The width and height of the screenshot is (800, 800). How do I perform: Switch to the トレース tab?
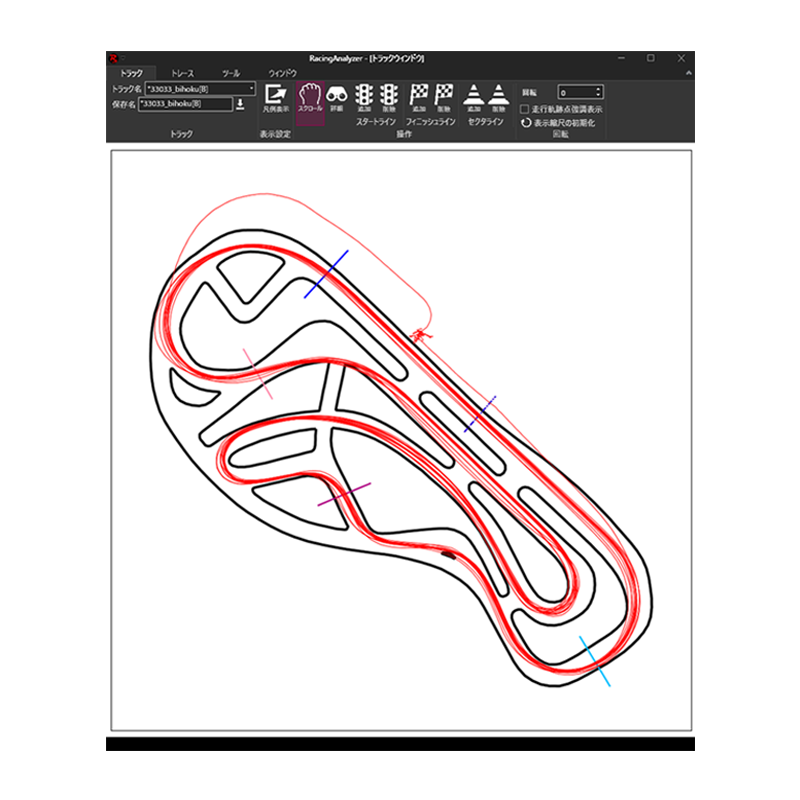(182, 74)
